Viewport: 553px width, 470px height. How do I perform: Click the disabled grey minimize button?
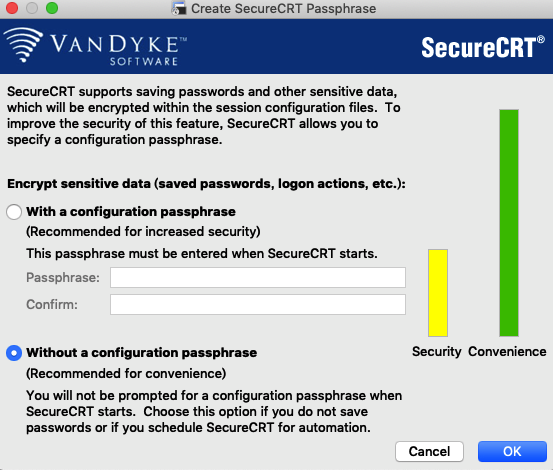32,8
